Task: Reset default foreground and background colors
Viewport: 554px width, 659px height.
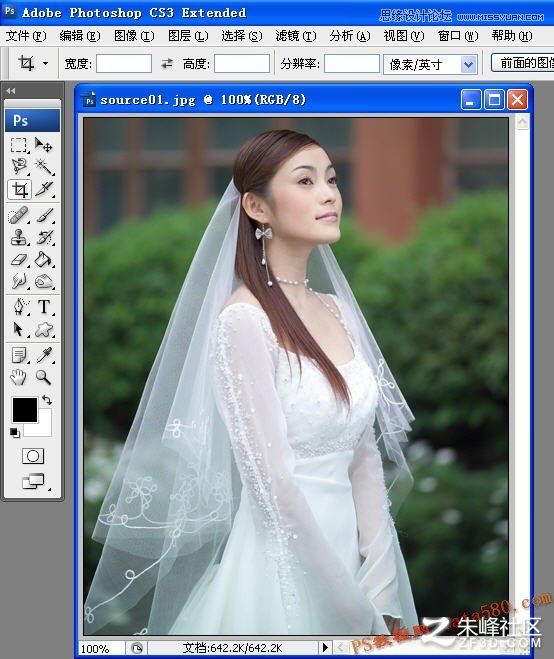Action: (15, 432)
